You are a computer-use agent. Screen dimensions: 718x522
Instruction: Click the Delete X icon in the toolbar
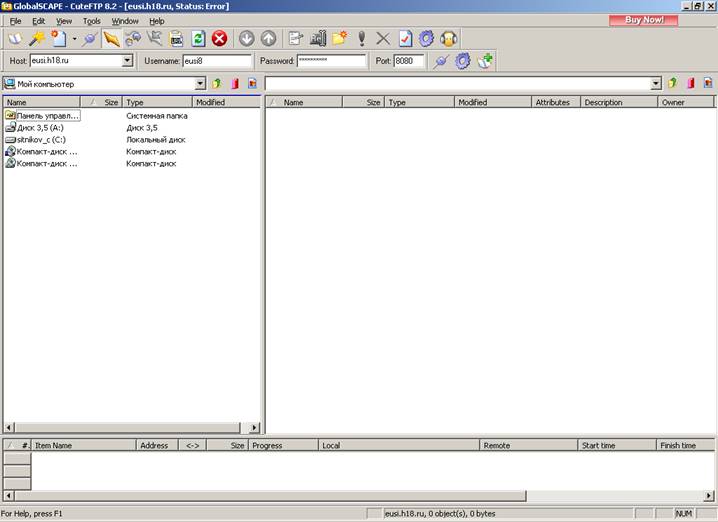(383, 39)
